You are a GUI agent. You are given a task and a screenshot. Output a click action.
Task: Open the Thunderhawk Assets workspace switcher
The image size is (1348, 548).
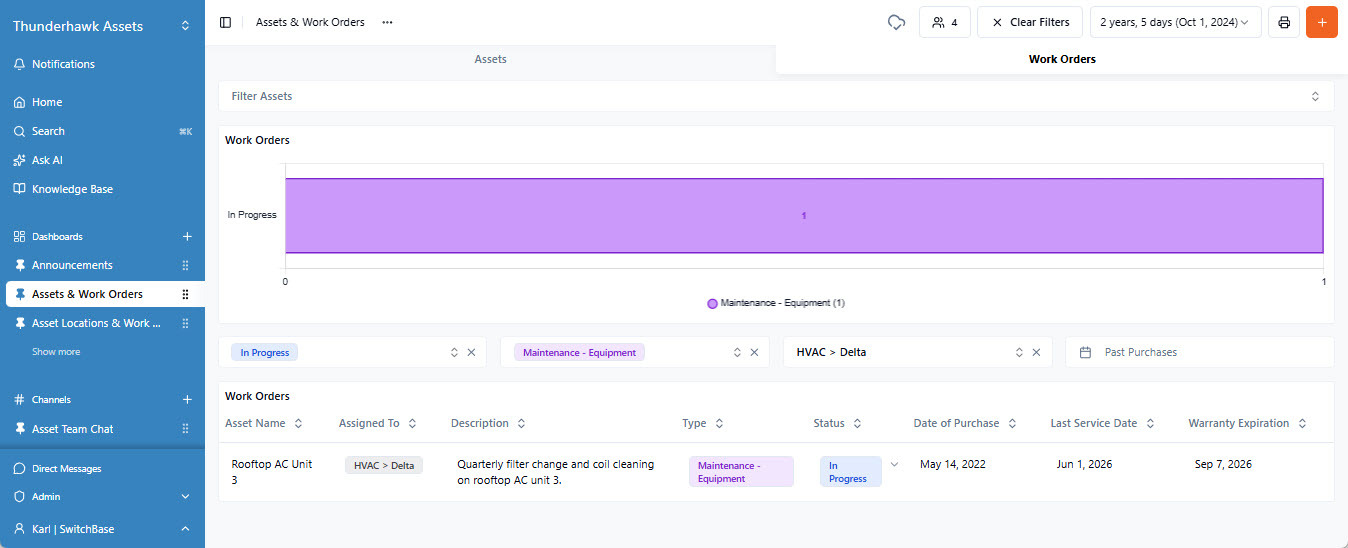(102, 26)
